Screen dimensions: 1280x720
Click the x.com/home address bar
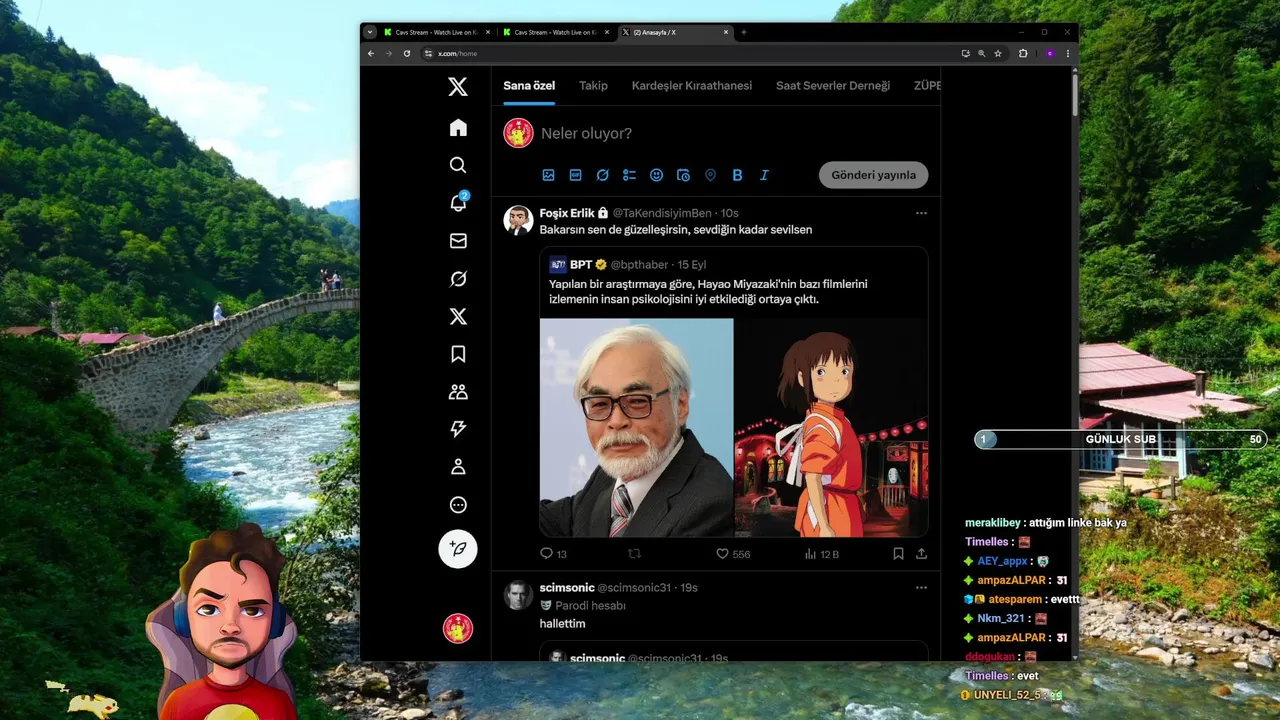point(690,53)
